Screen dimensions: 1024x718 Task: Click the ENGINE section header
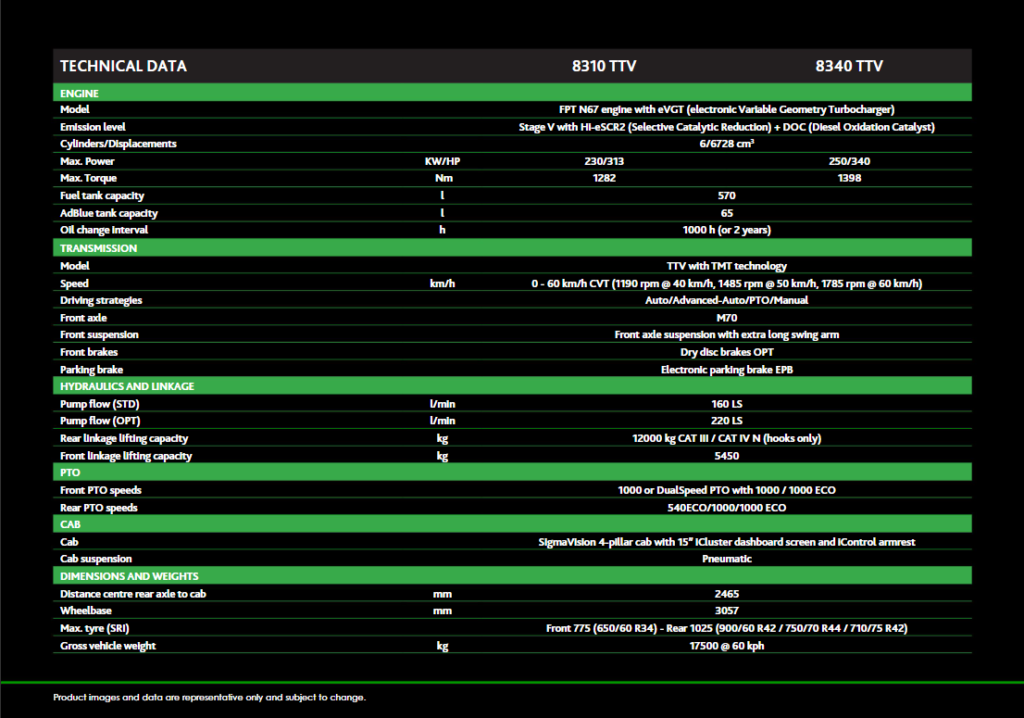[512, 93]
